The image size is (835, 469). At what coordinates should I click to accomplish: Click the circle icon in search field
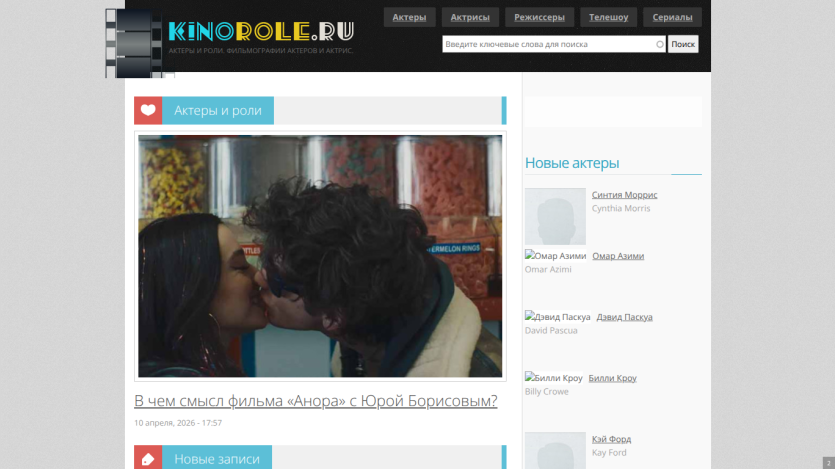(x=660, y=44)
